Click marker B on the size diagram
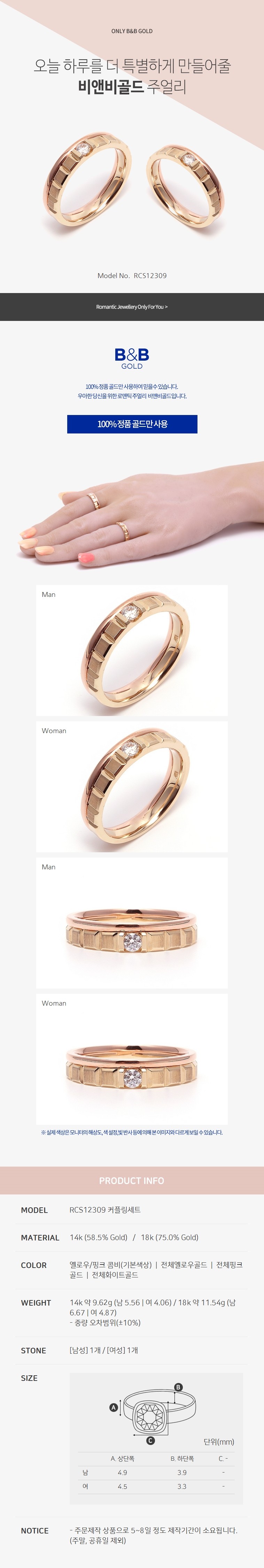 coord(178,1386)
